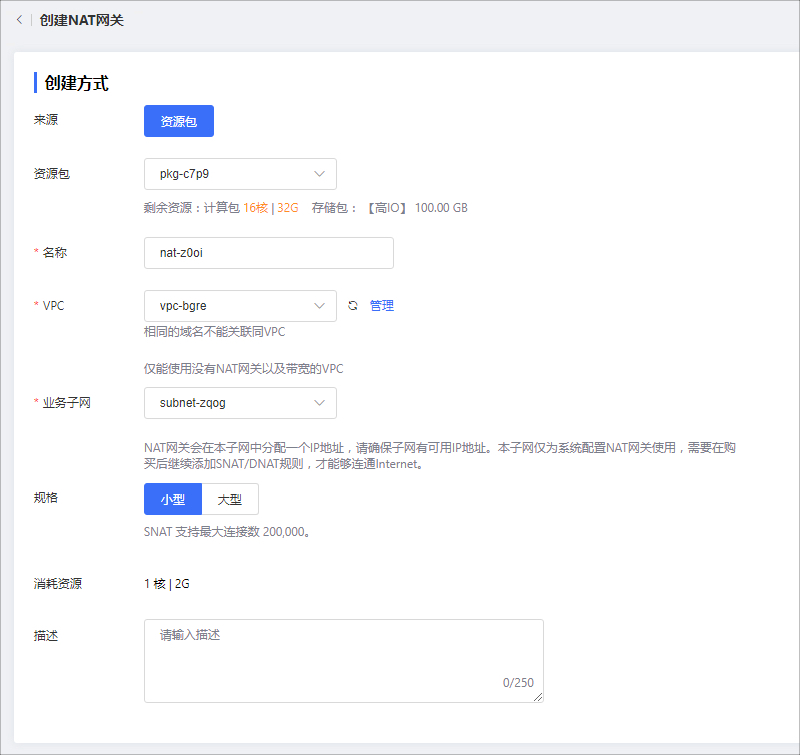Open the 管理 link next to VPC

(382, 306)
